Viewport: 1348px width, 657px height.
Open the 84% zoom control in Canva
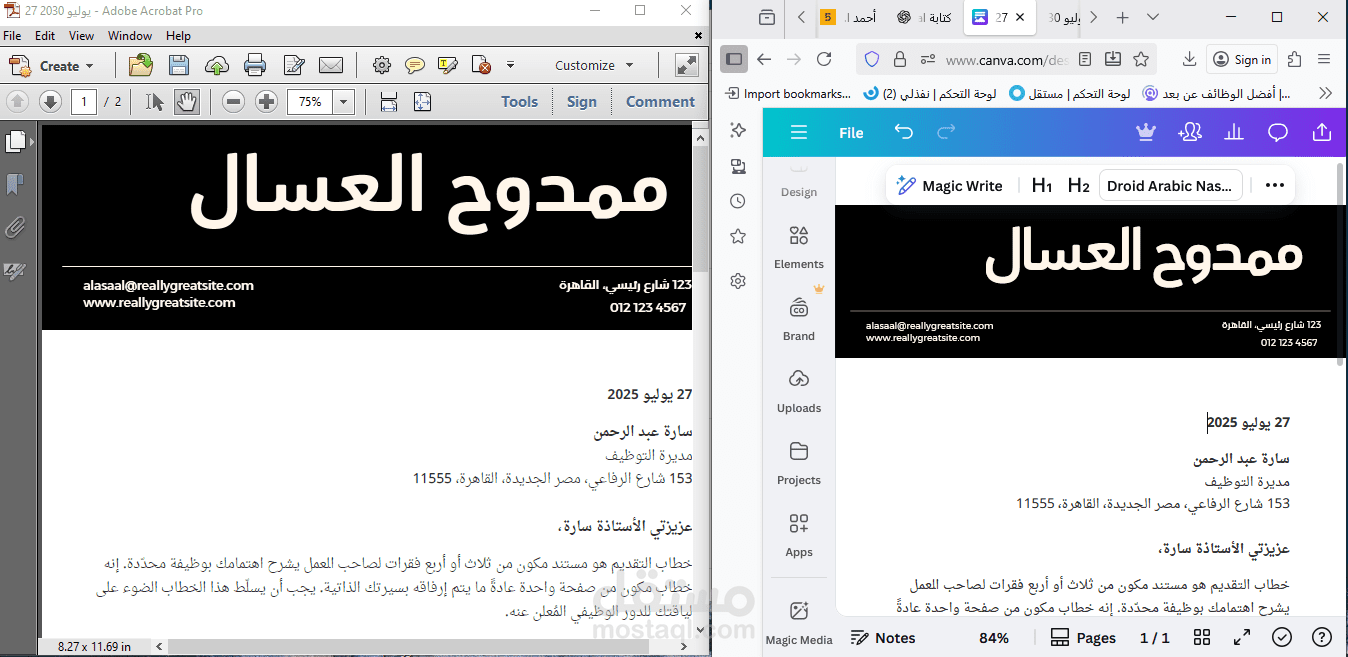click(994, 638)
